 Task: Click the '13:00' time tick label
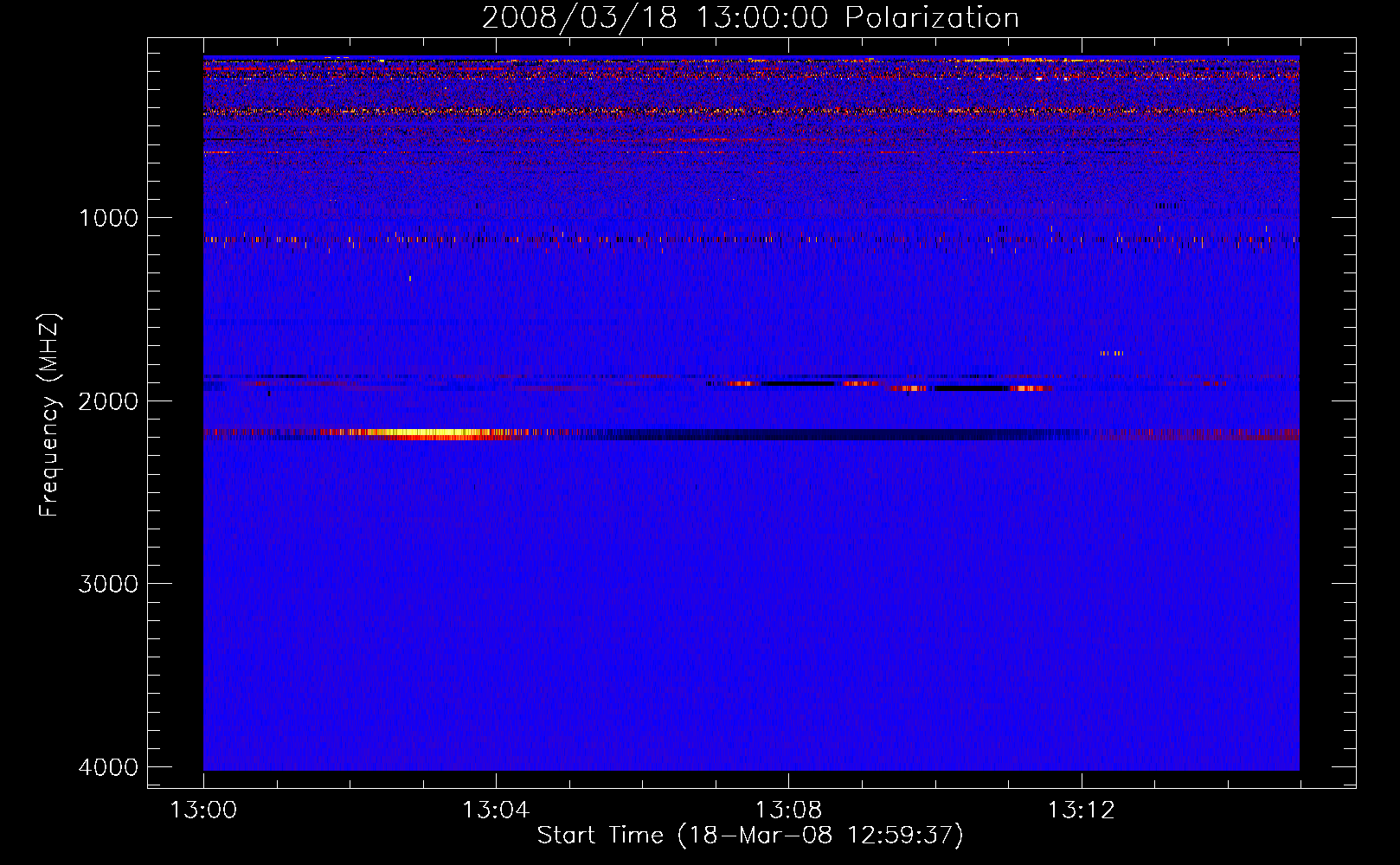tap(203, 811)
